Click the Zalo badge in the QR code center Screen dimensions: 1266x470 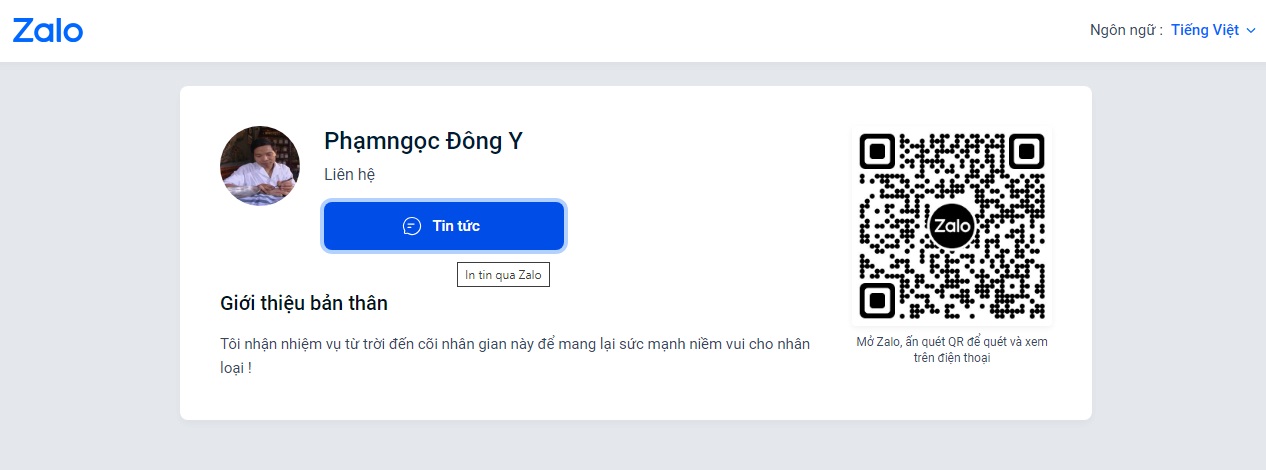[951, 226]
